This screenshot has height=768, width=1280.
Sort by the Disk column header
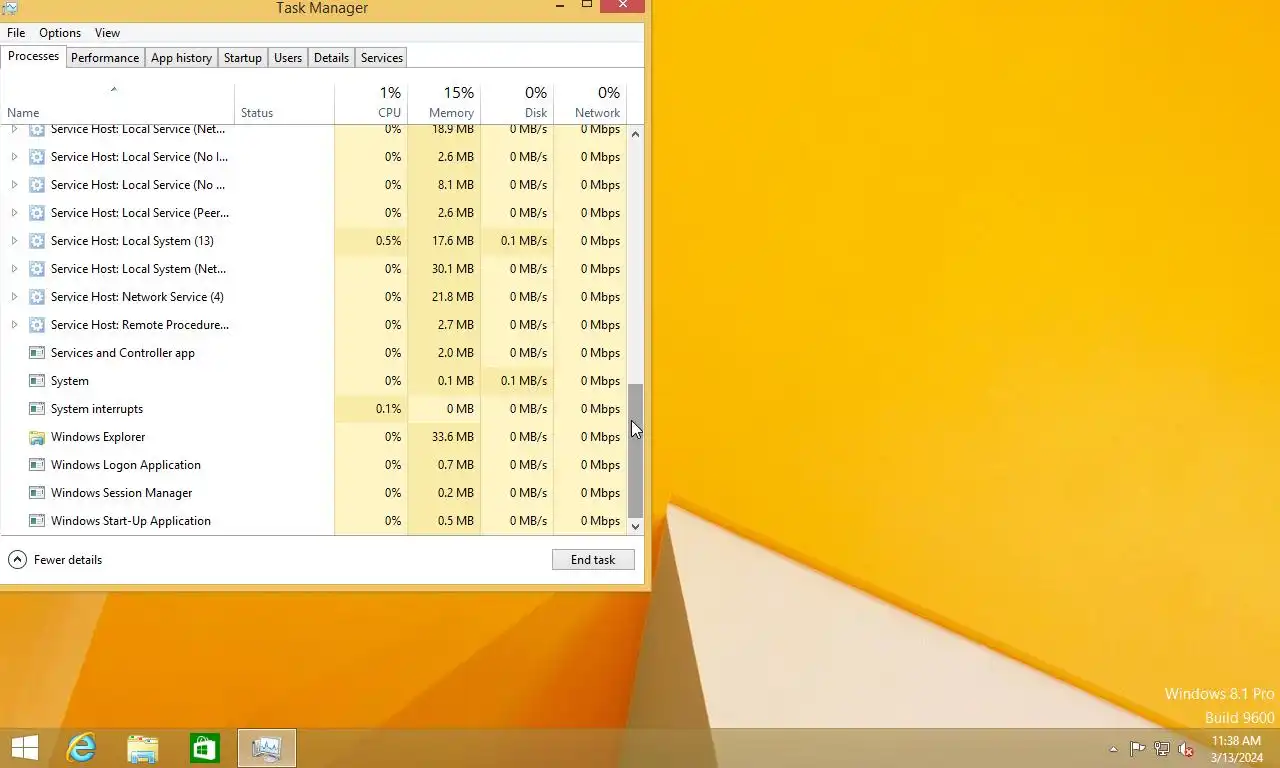[x=517, y=101]
